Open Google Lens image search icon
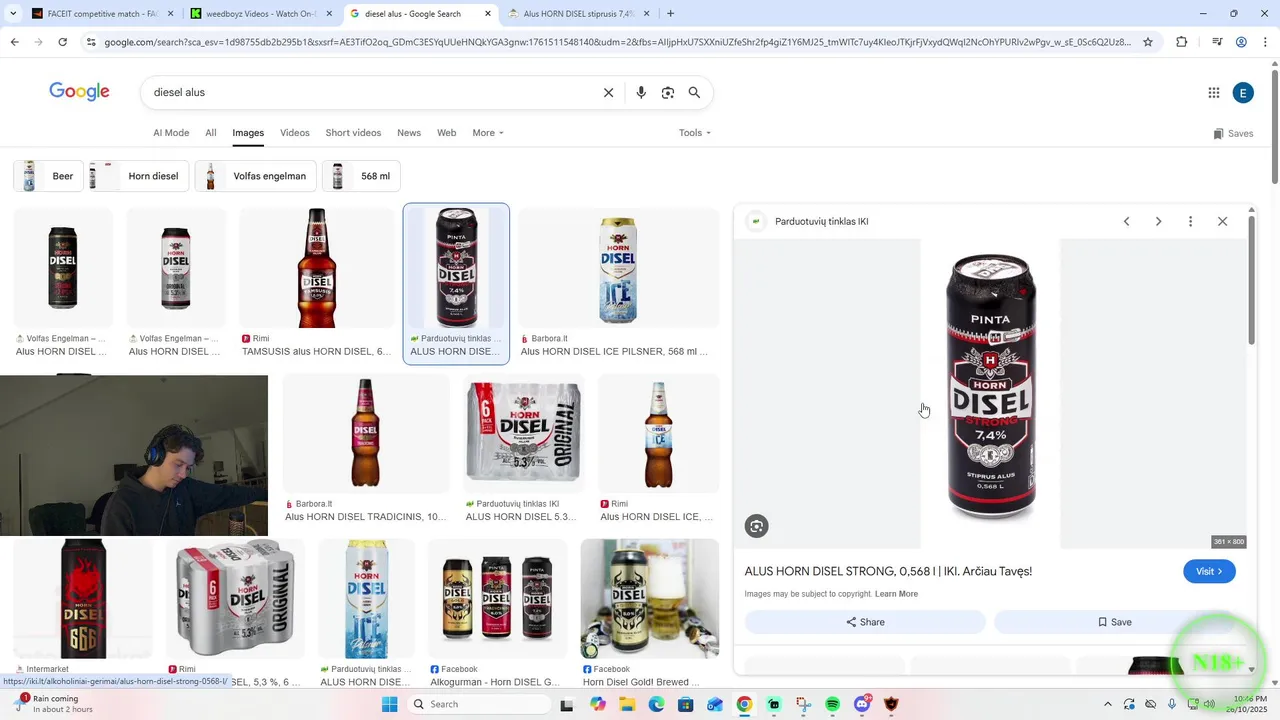 click(x=668, y=93)
